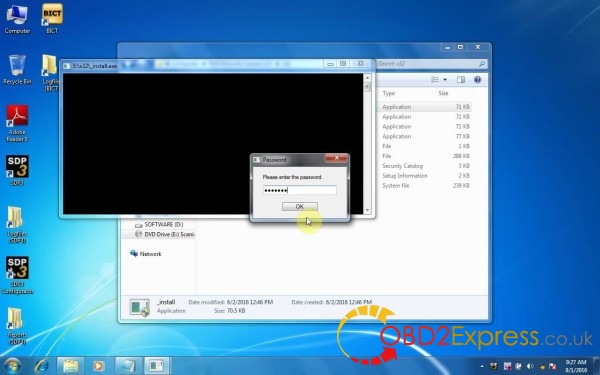Click the password input field
This screenshot has width=600, height=375.
(300, 190)
